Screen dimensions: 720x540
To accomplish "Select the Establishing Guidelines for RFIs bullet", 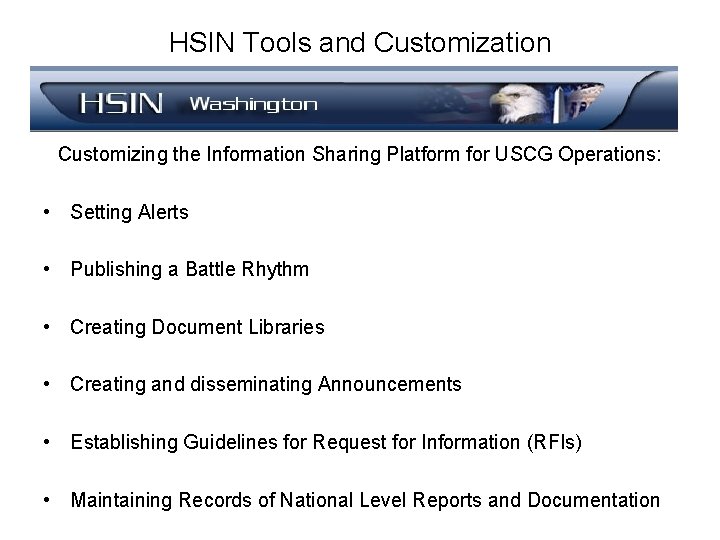I will click(326, 442).
